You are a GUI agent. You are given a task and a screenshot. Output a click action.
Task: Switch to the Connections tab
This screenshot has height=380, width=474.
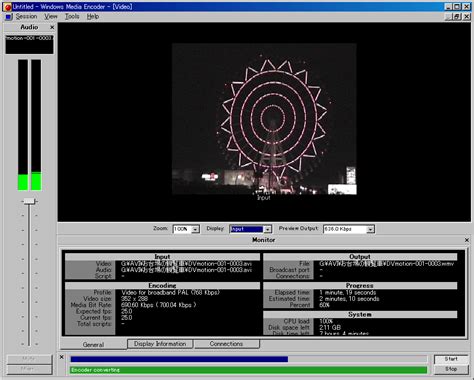pyautogui.click(x=226, y=344)
